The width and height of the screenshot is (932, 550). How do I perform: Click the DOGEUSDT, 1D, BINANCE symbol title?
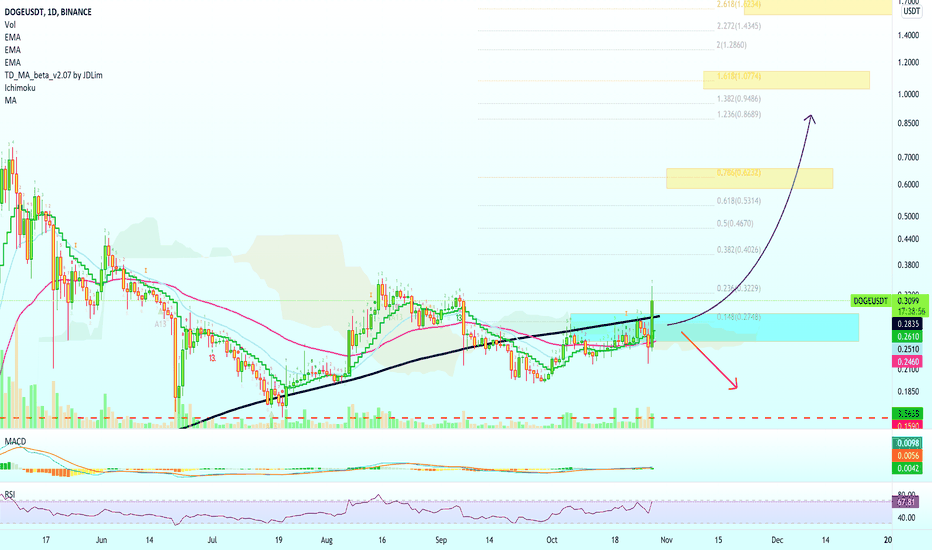(48, 12)
